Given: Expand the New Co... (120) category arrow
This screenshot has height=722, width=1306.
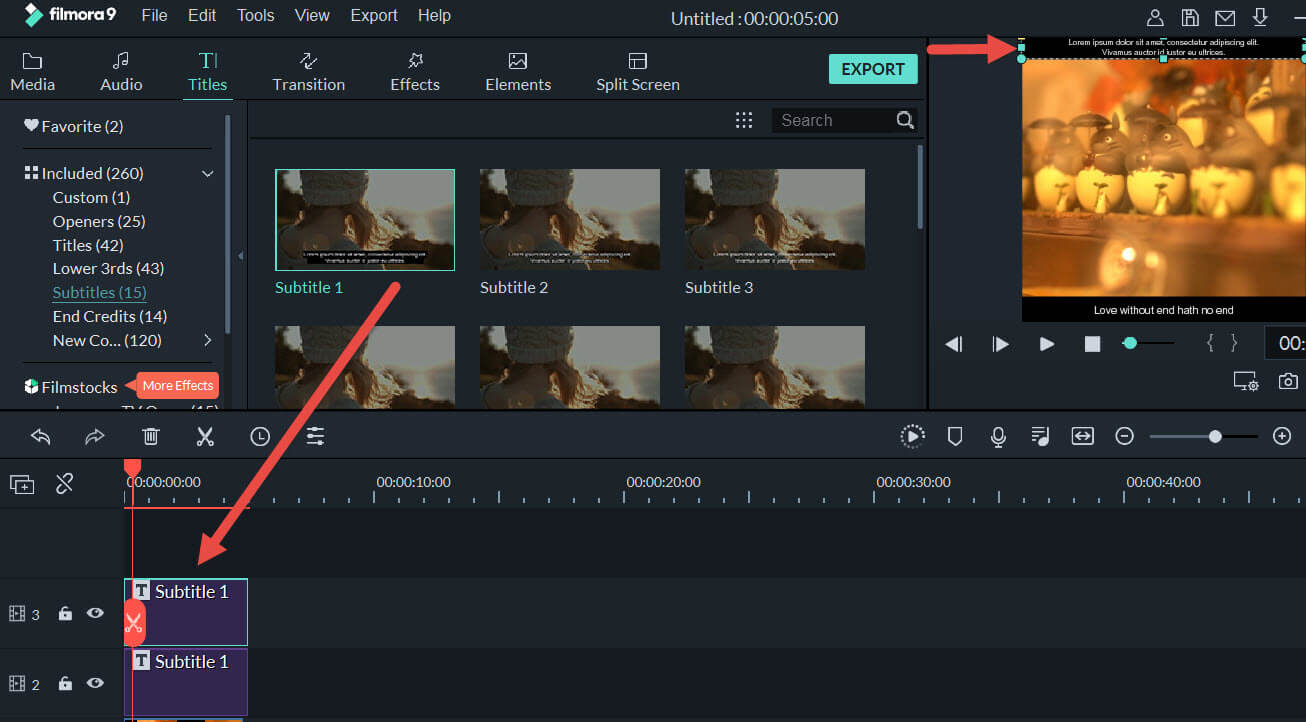Looking at the screenshot, I should coord(208,340).
